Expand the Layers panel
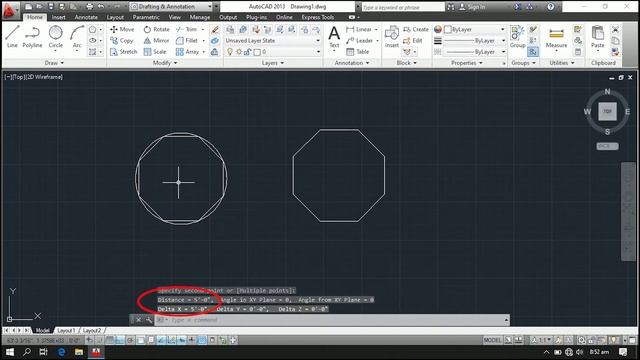640x360 pixels. [x=273, y=63]
